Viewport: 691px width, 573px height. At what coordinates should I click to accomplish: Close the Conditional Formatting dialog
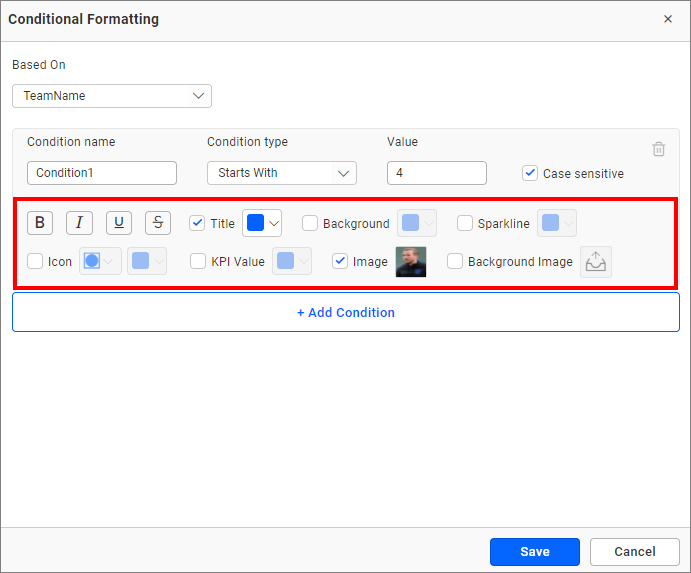tap(668, 19)
